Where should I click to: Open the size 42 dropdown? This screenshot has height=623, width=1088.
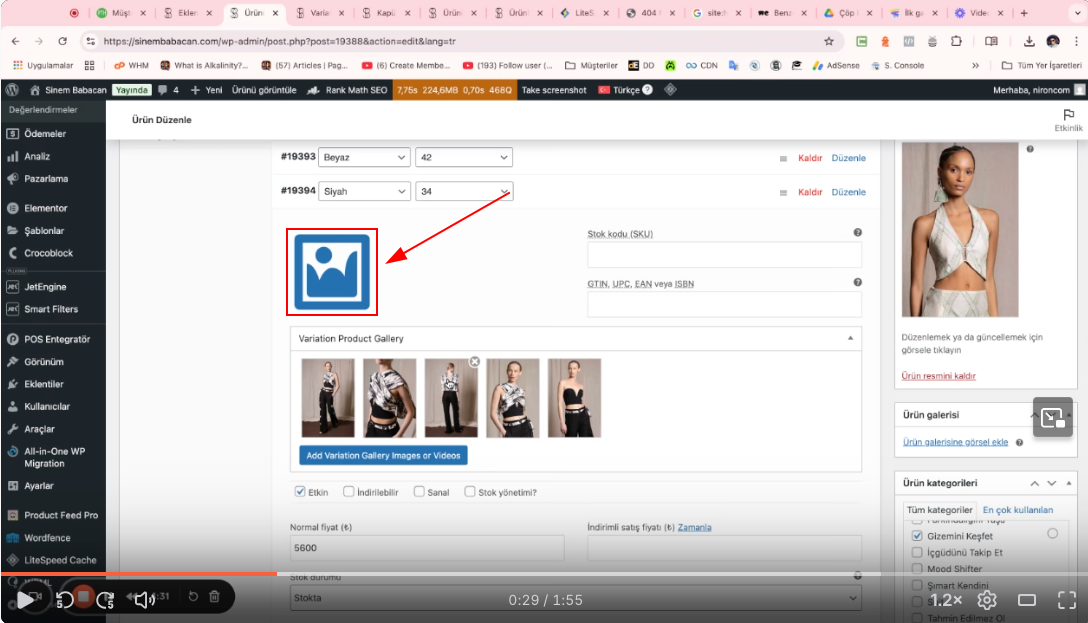(x=464, y=157)
